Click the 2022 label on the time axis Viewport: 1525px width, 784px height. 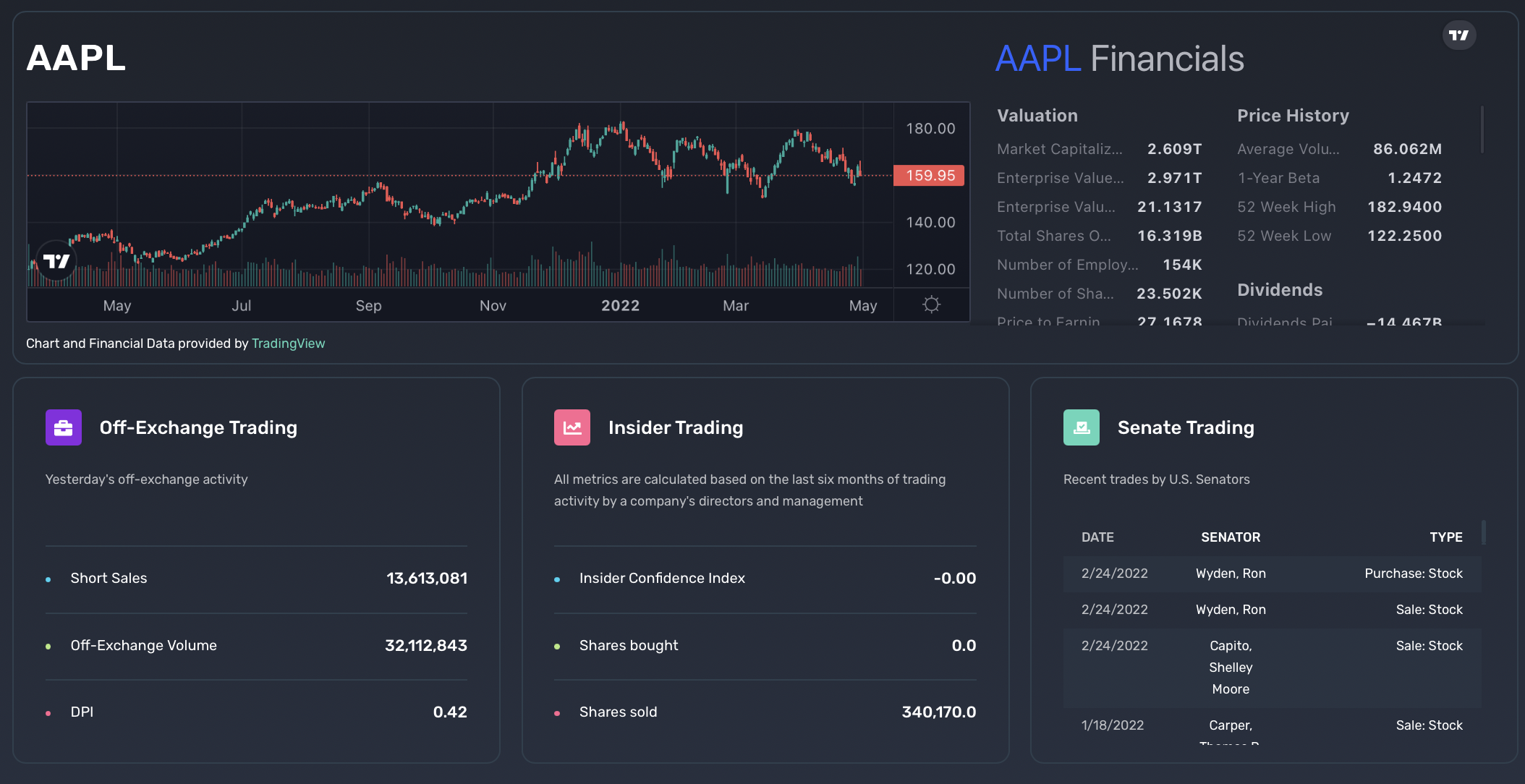coord(620,305)
